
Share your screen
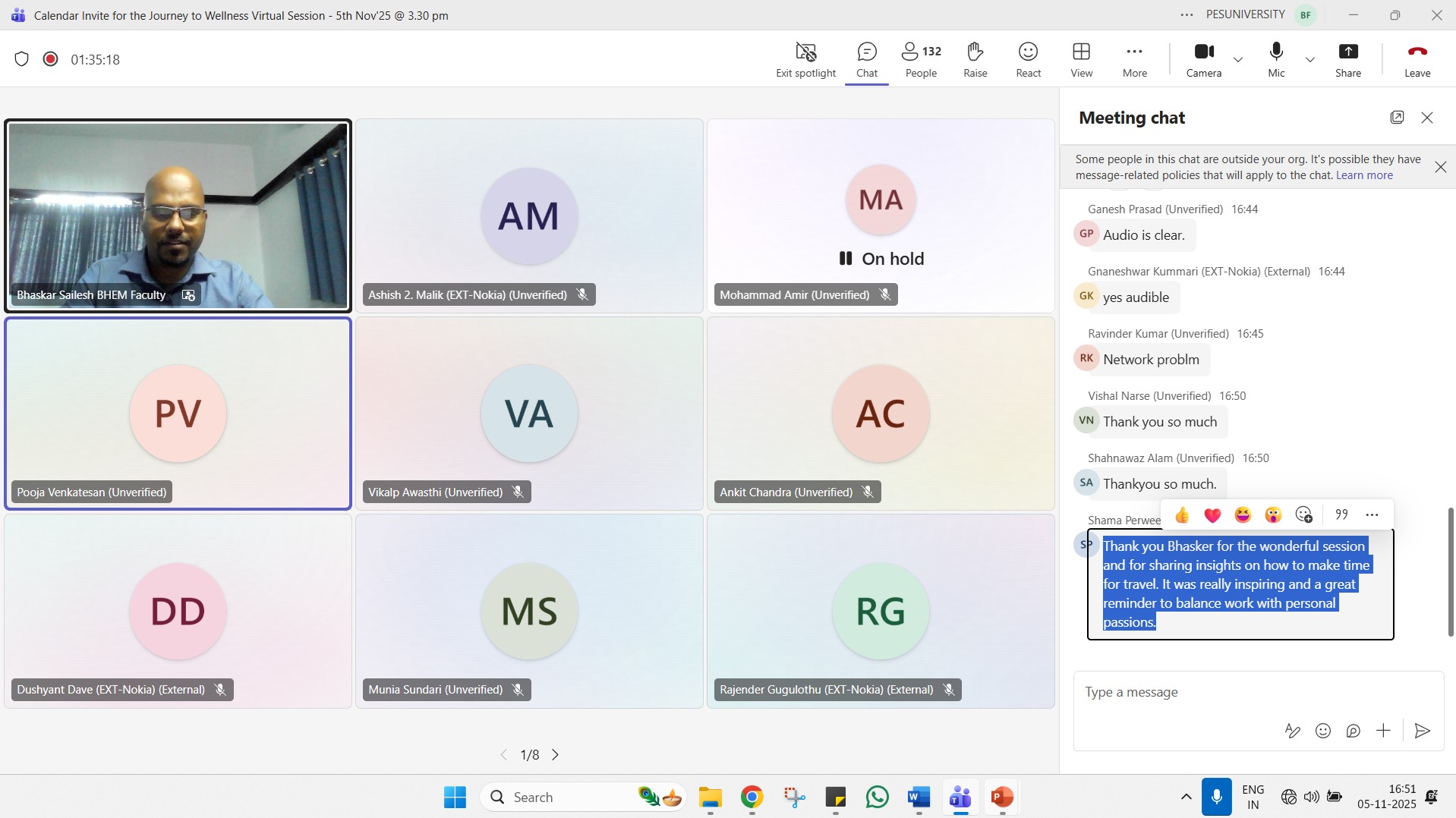(1348, 59)
